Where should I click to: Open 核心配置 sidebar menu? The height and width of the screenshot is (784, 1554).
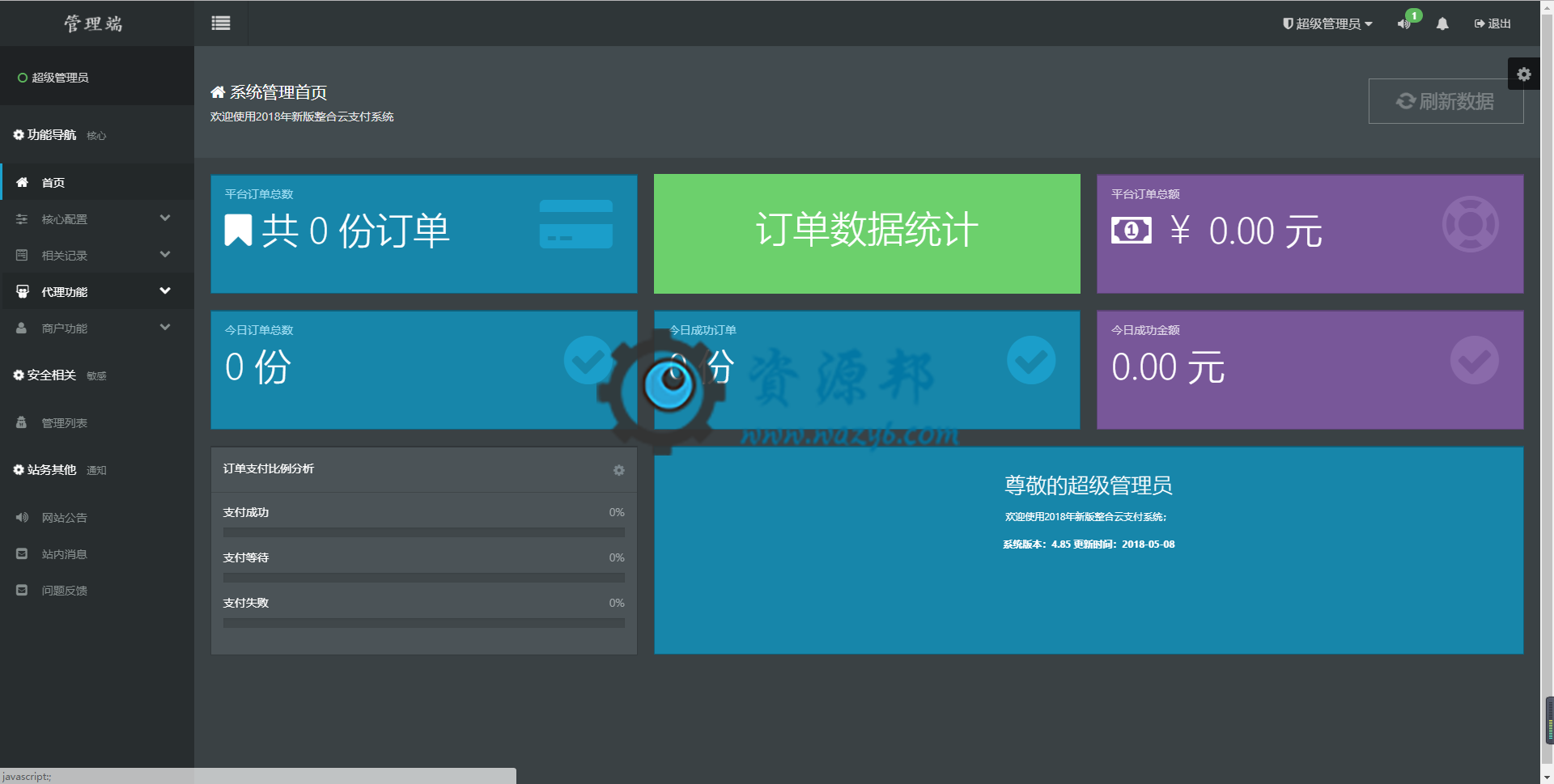[x=97, y=219]
